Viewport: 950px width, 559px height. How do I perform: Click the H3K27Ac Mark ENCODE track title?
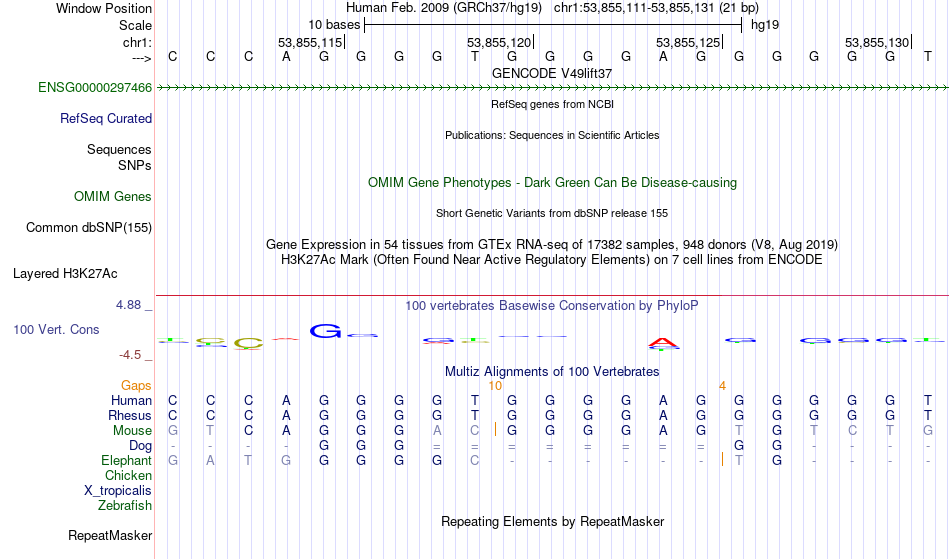click(552, 260)
